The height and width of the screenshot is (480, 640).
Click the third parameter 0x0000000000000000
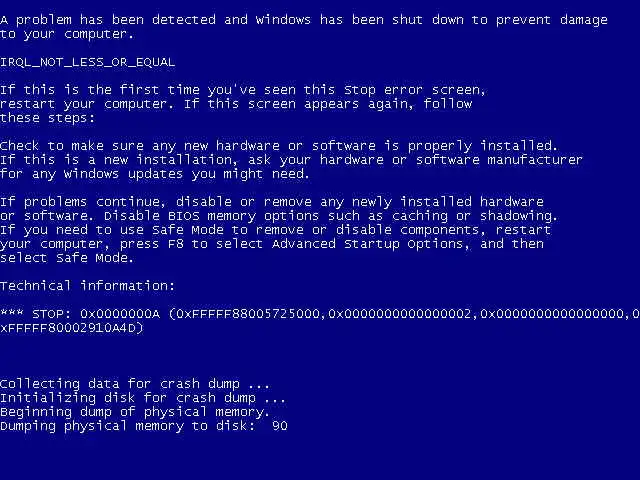coord(551,314)
